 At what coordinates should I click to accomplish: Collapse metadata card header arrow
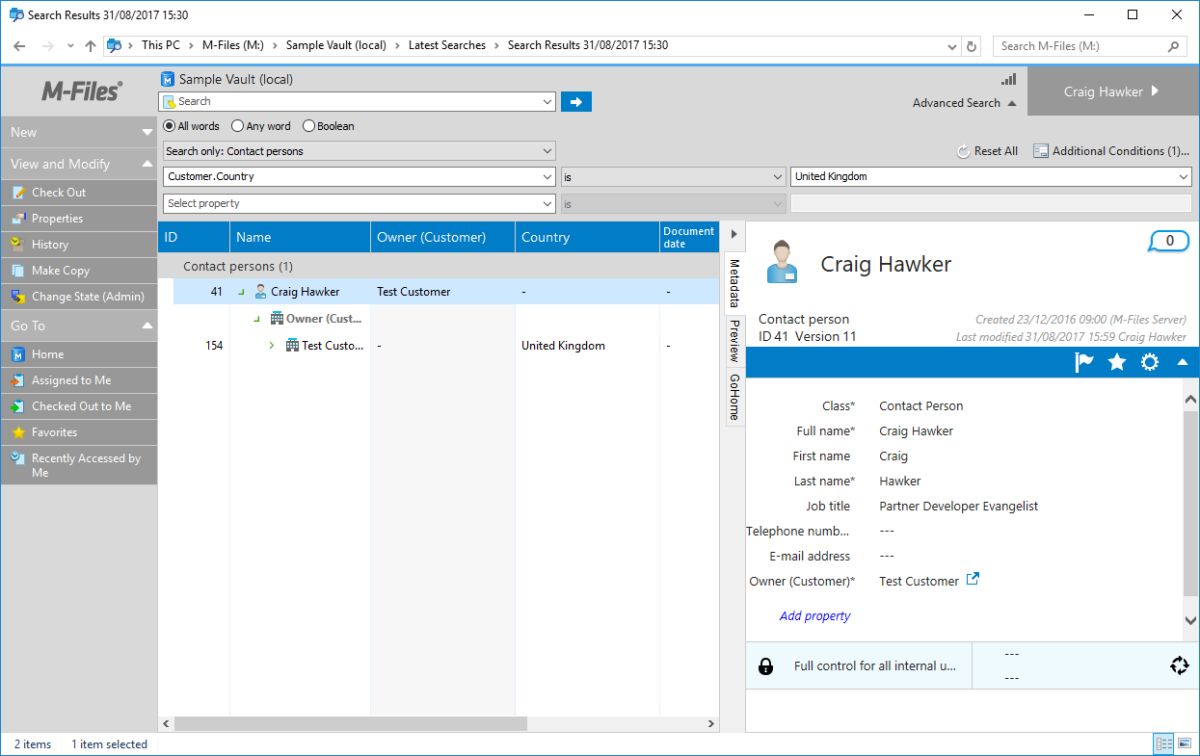tap(1182, 362)
